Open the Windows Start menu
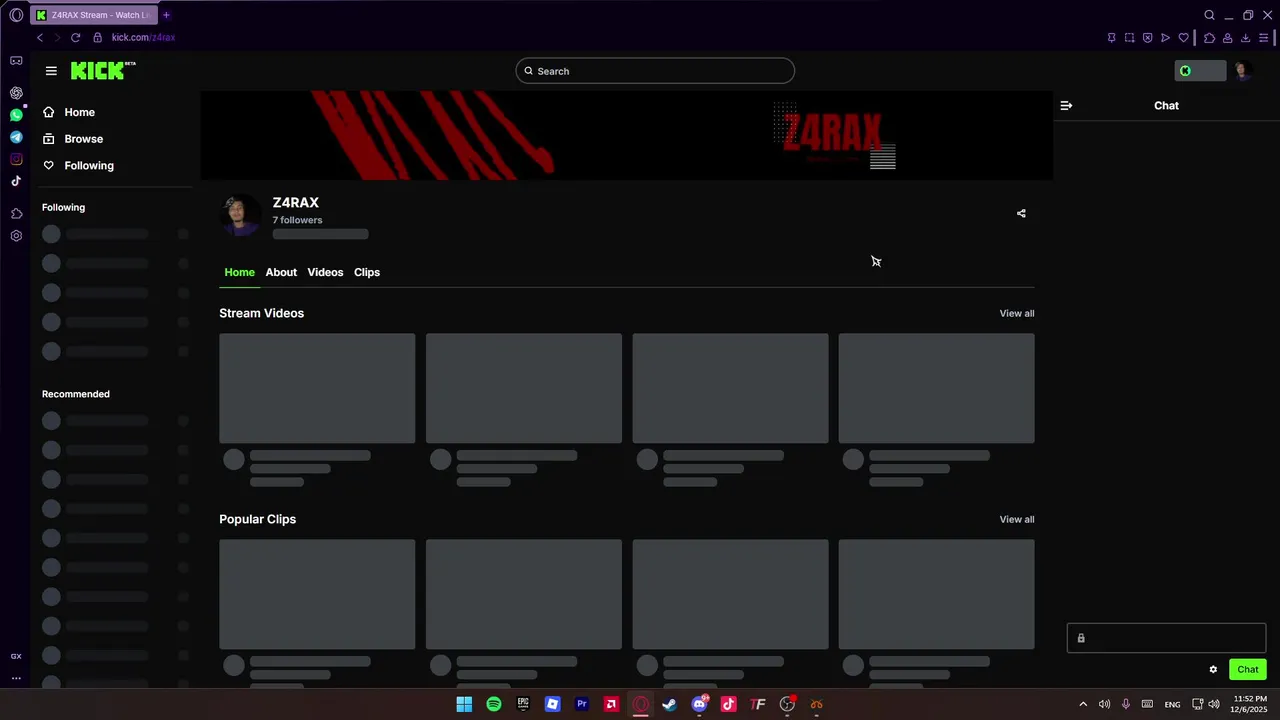This screenshot has height=720, width=1280. tap(464, 704)
